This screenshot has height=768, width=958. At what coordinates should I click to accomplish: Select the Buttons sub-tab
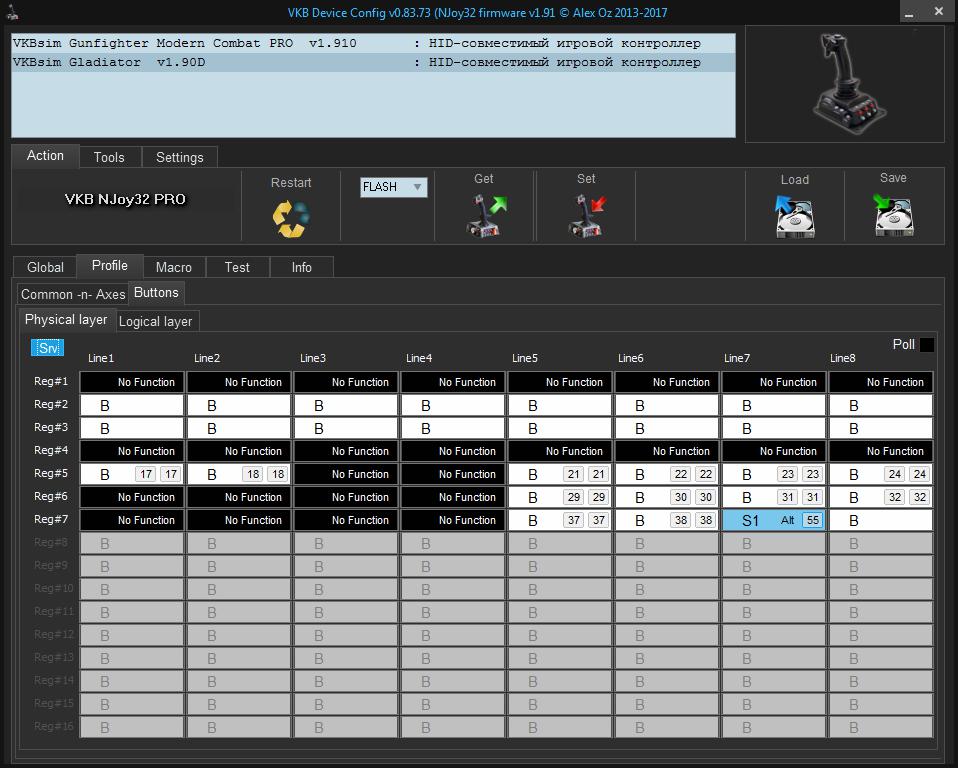click(x=156, y=293)
